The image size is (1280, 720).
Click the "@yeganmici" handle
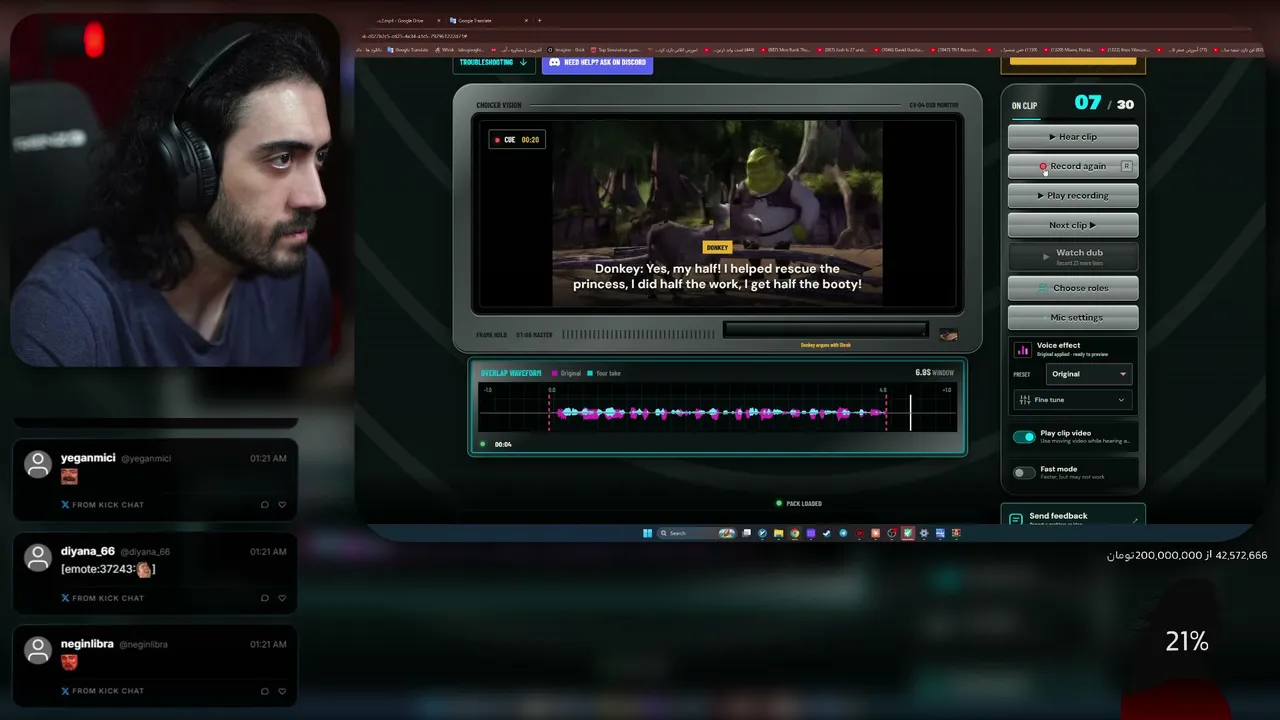click(x=146, y=458)
